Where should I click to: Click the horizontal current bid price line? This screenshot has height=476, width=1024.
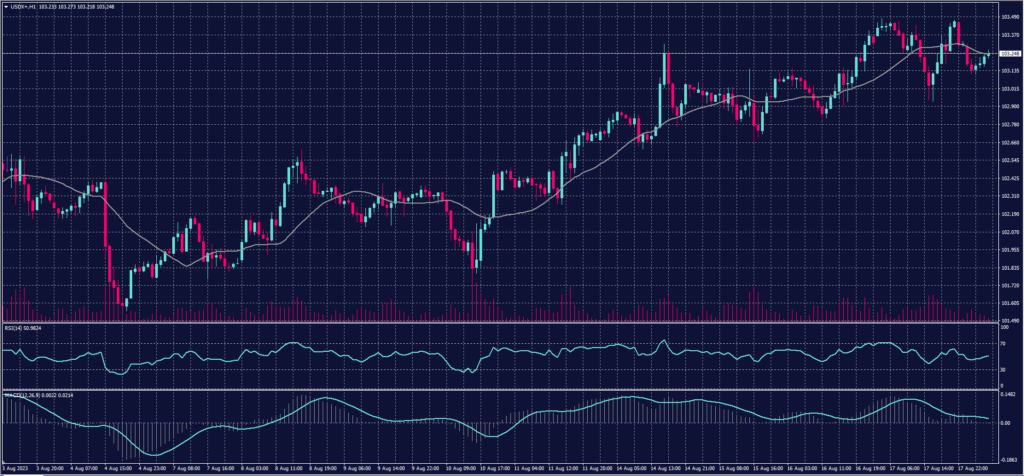pyautogui.click(x=400, y=53)
